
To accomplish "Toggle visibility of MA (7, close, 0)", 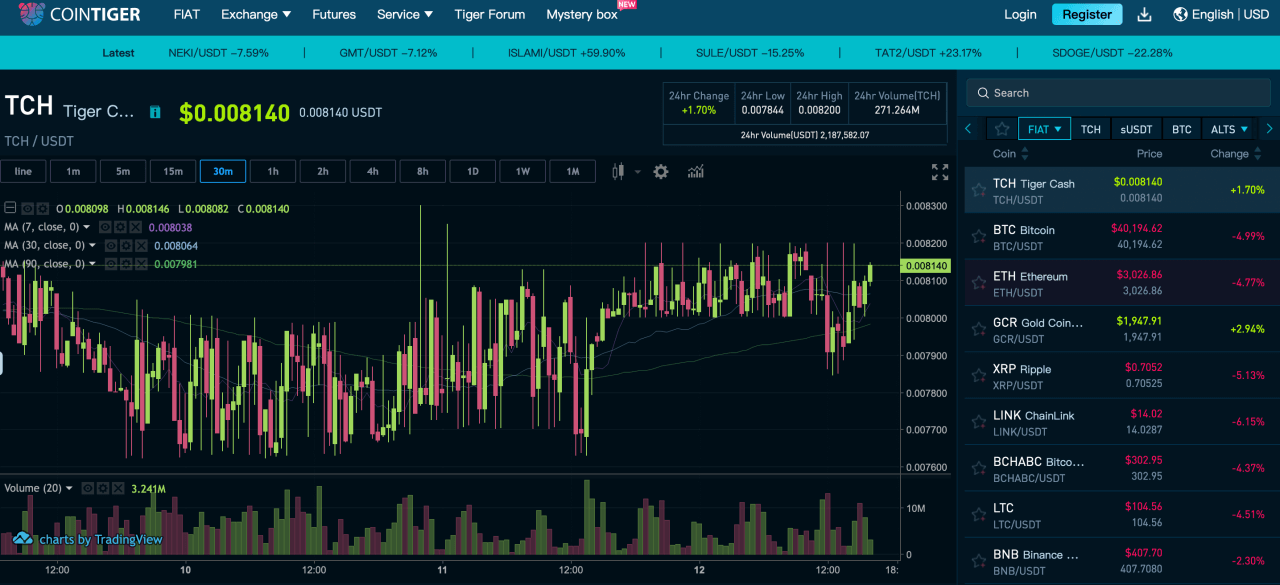I will (105, 227).
